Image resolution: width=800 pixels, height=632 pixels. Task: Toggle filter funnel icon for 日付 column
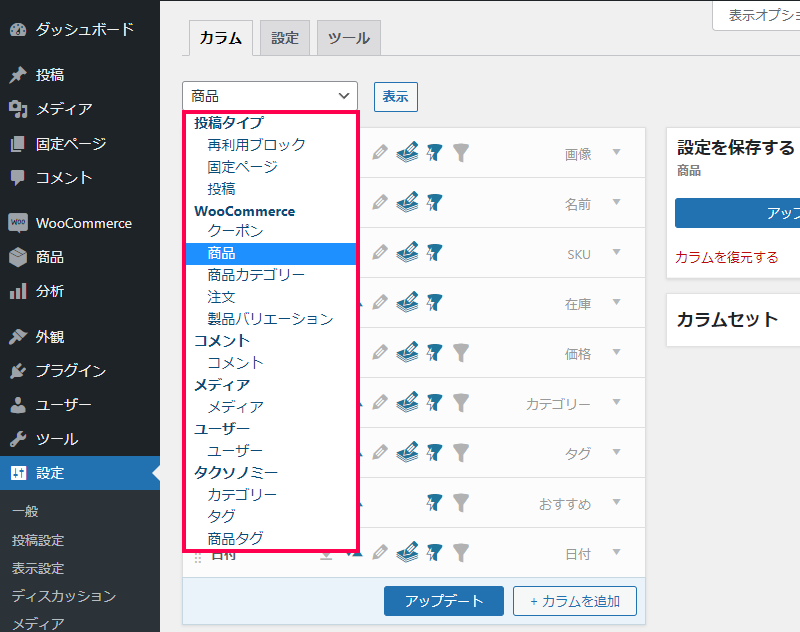[x=461, y=552]
